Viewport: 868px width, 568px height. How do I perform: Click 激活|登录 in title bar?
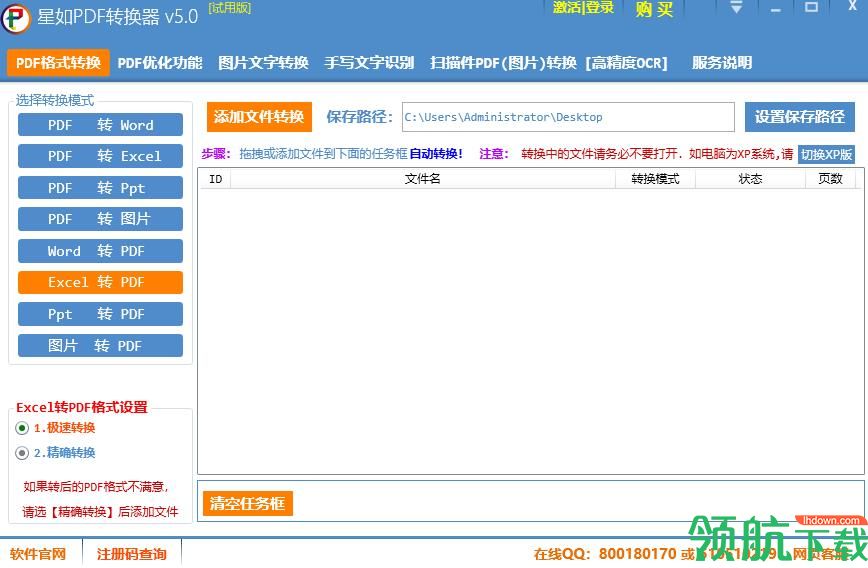584,8
